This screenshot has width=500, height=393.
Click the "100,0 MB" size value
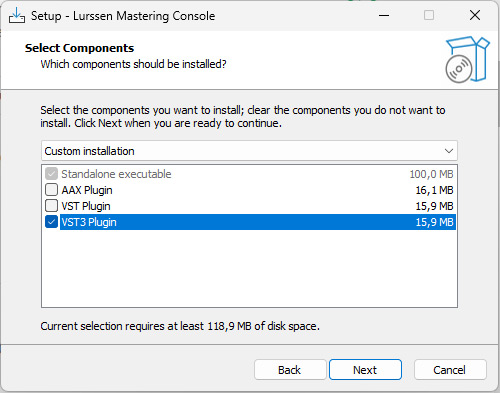(431, 174)
